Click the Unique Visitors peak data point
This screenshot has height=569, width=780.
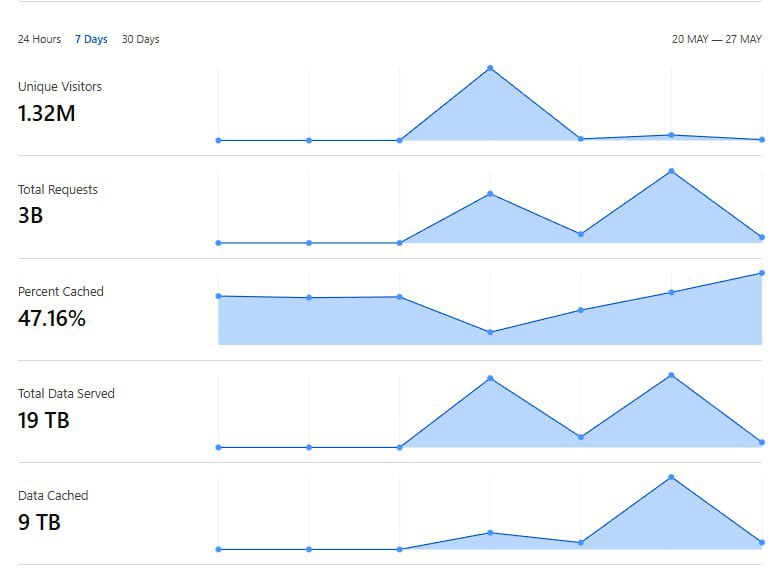click(490, 68)
